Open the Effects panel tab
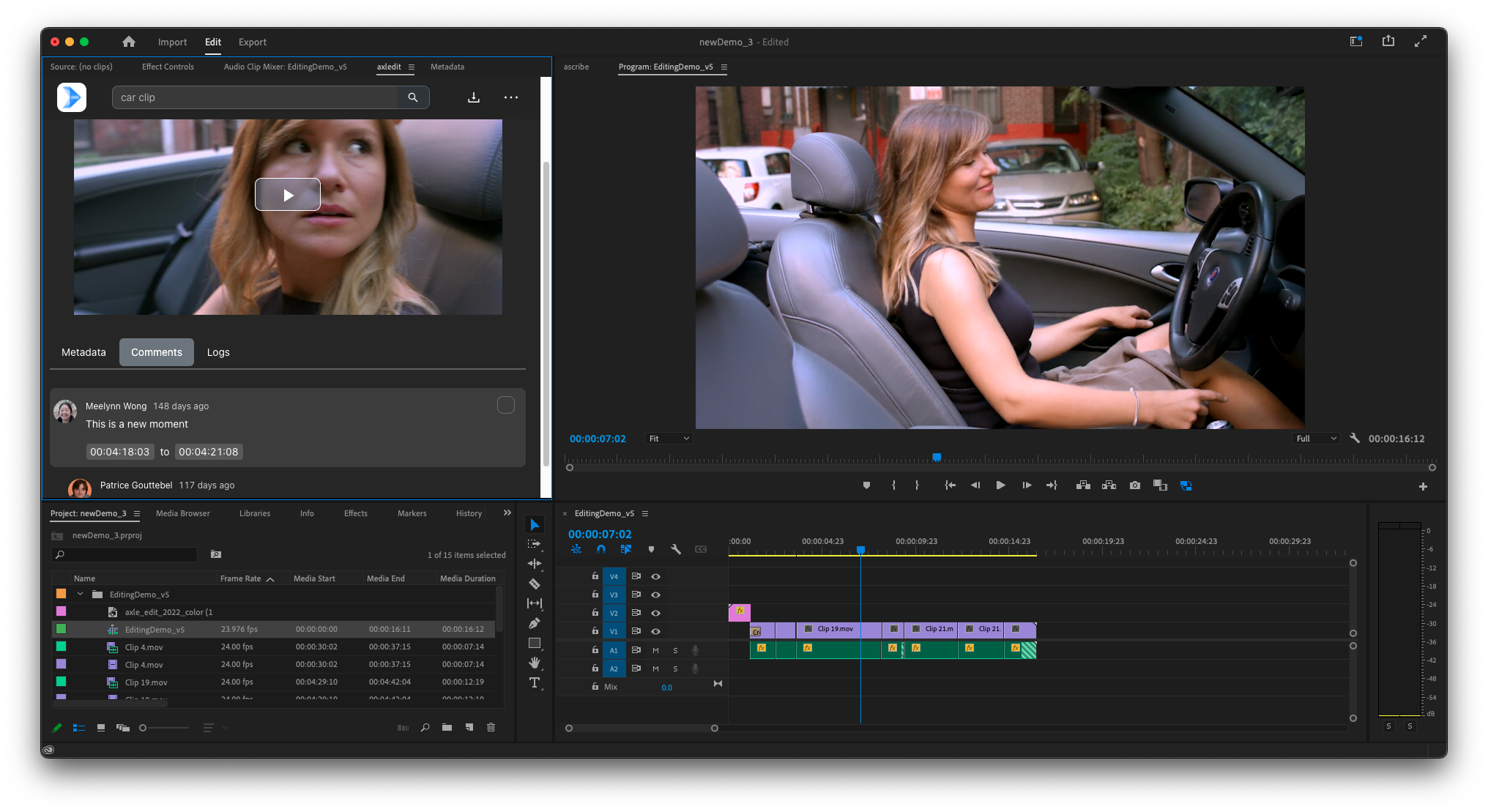Image resolution: width=1488 pixels, height=812 pixels. [x=356, y=513]
